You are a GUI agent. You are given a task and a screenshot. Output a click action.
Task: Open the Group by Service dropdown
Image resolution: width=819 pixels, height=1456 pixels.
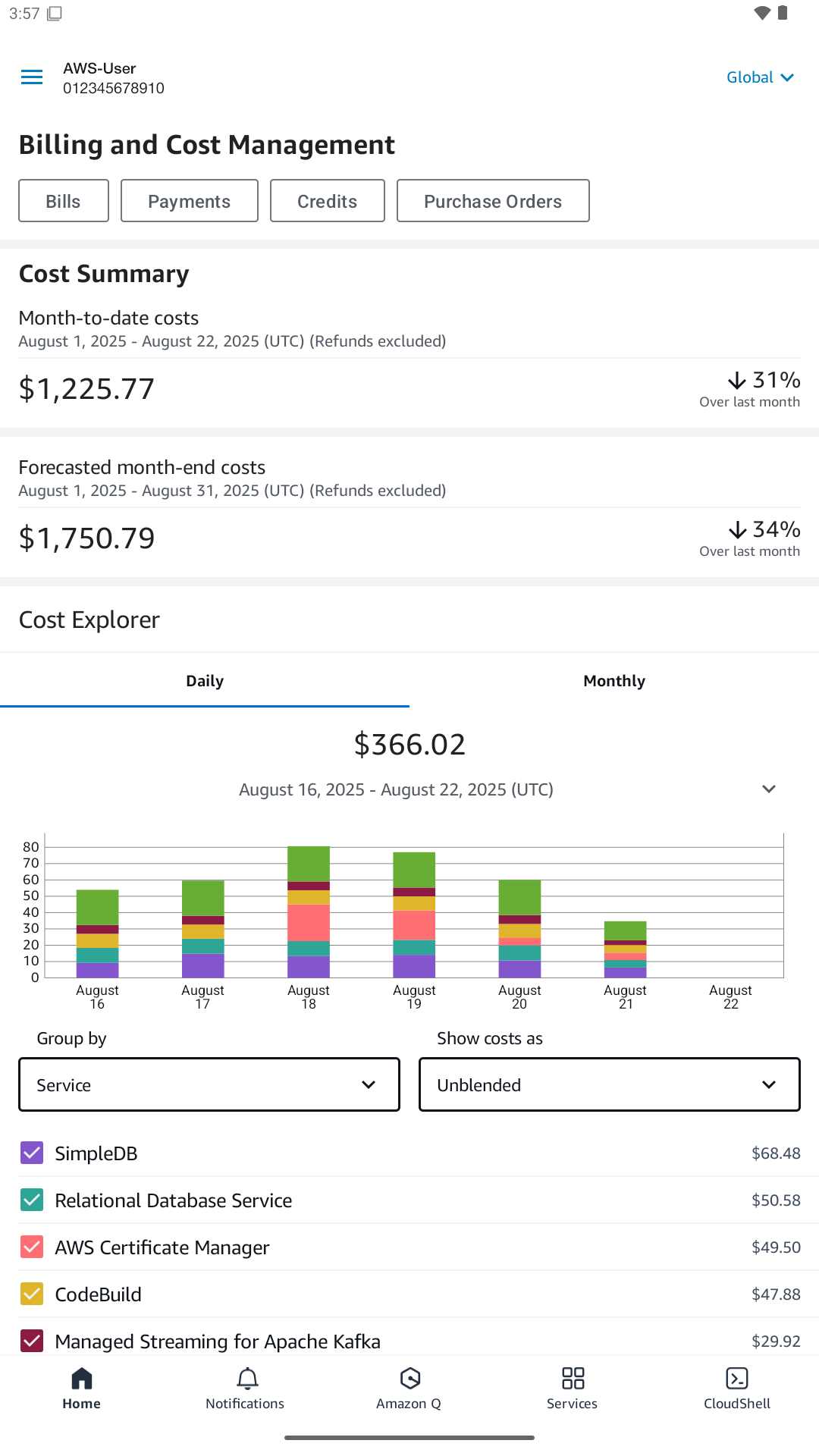click(209, 1084)
